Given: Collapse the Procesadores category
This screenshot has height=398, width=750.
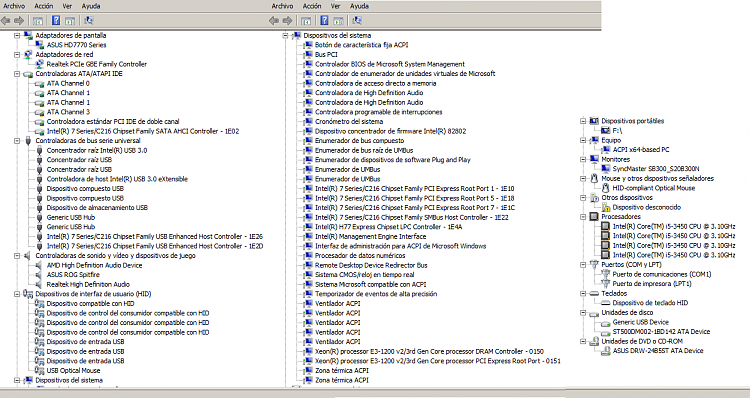Looking at the screenshot, I should click(x=583, y=217).
